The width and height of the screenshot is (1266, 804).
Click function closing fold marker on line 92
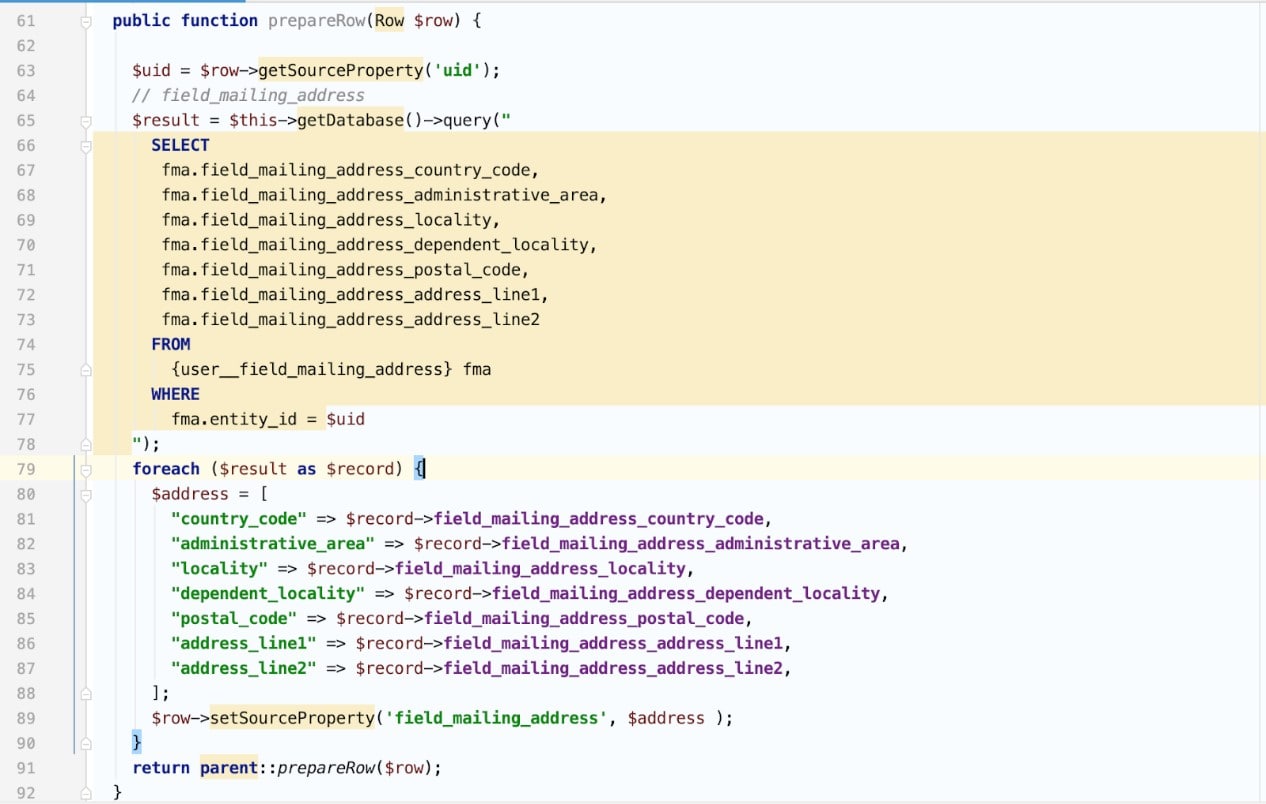coord(86,792)
